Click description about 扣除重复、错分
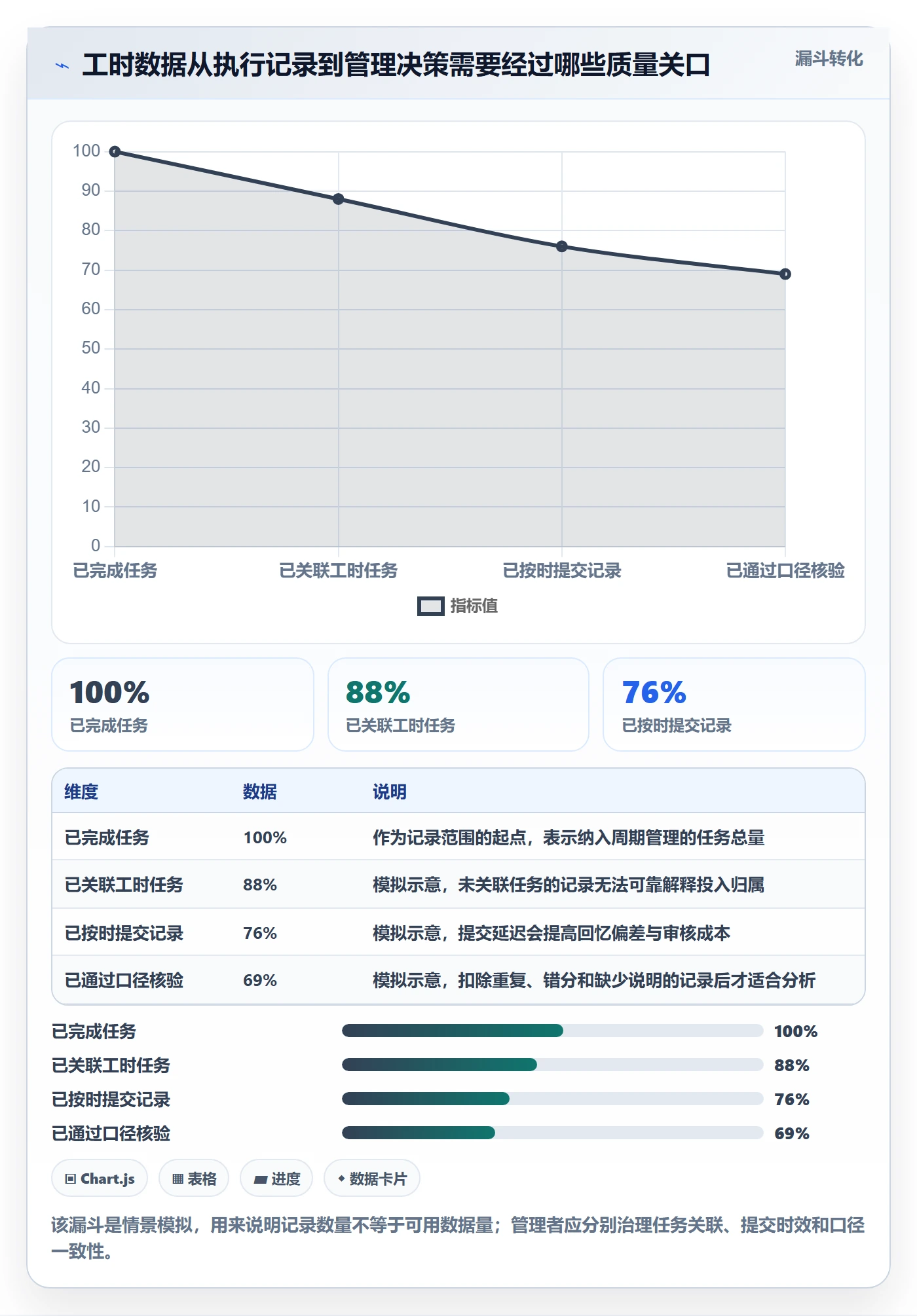 click(594, 980)
